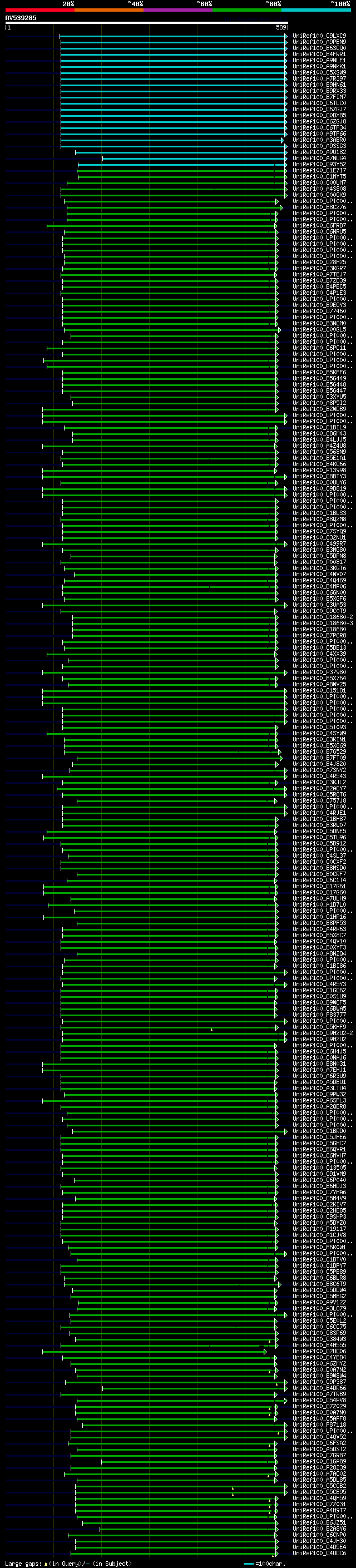The width and height of the screenshot is (356, 1568).
Task: Click hit label UniRef100_Q9D819
Action: pyautogui.click(x=319, y=489)
